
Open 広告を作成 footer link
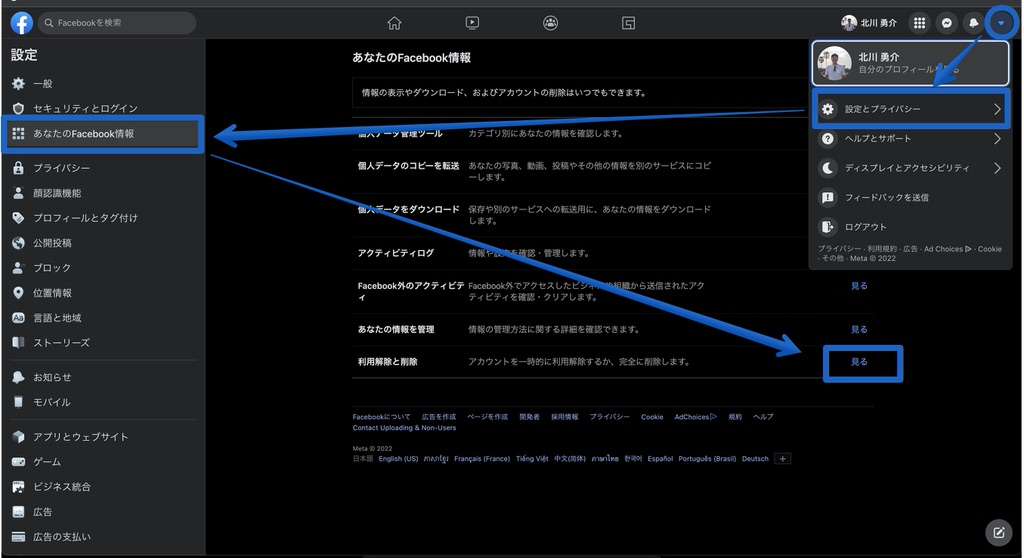coord(439,417)
